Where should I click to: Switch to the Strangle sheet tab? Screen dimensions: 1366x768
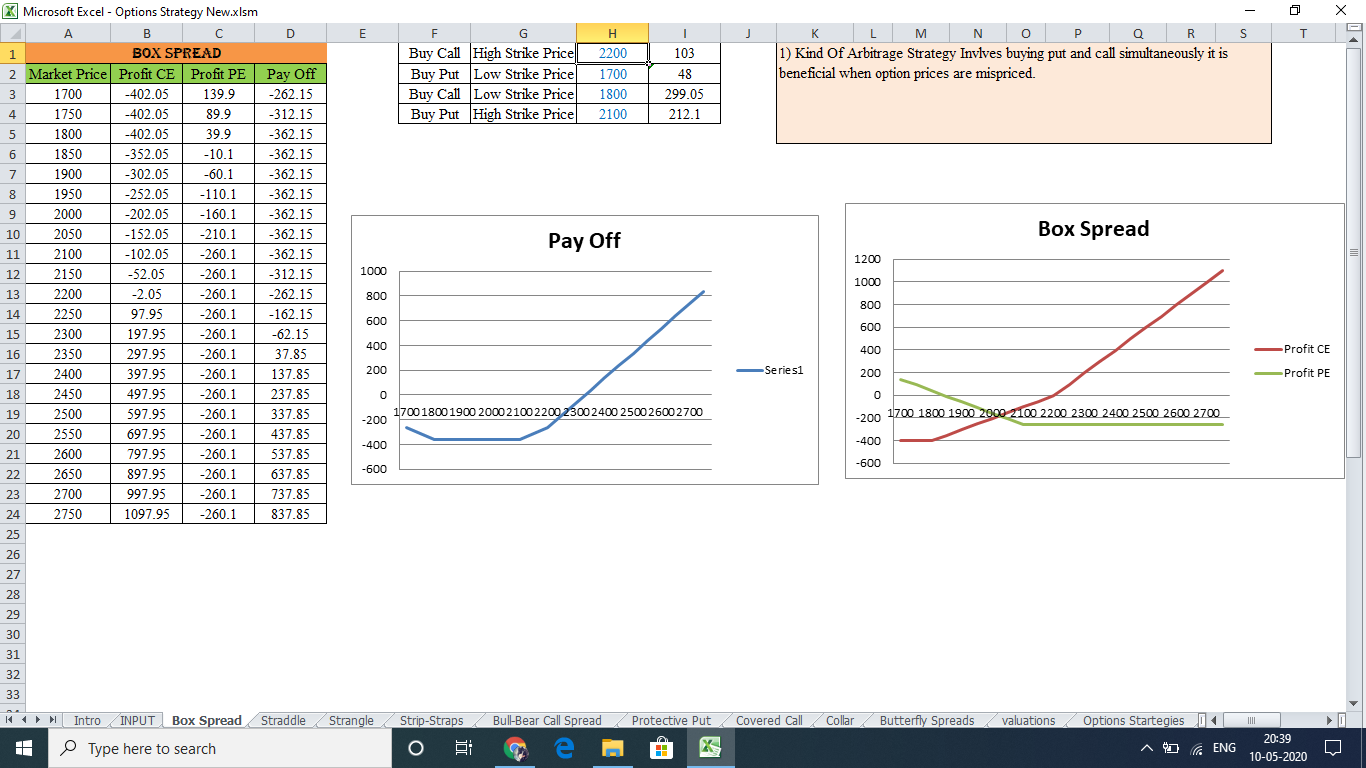point(351,720)
